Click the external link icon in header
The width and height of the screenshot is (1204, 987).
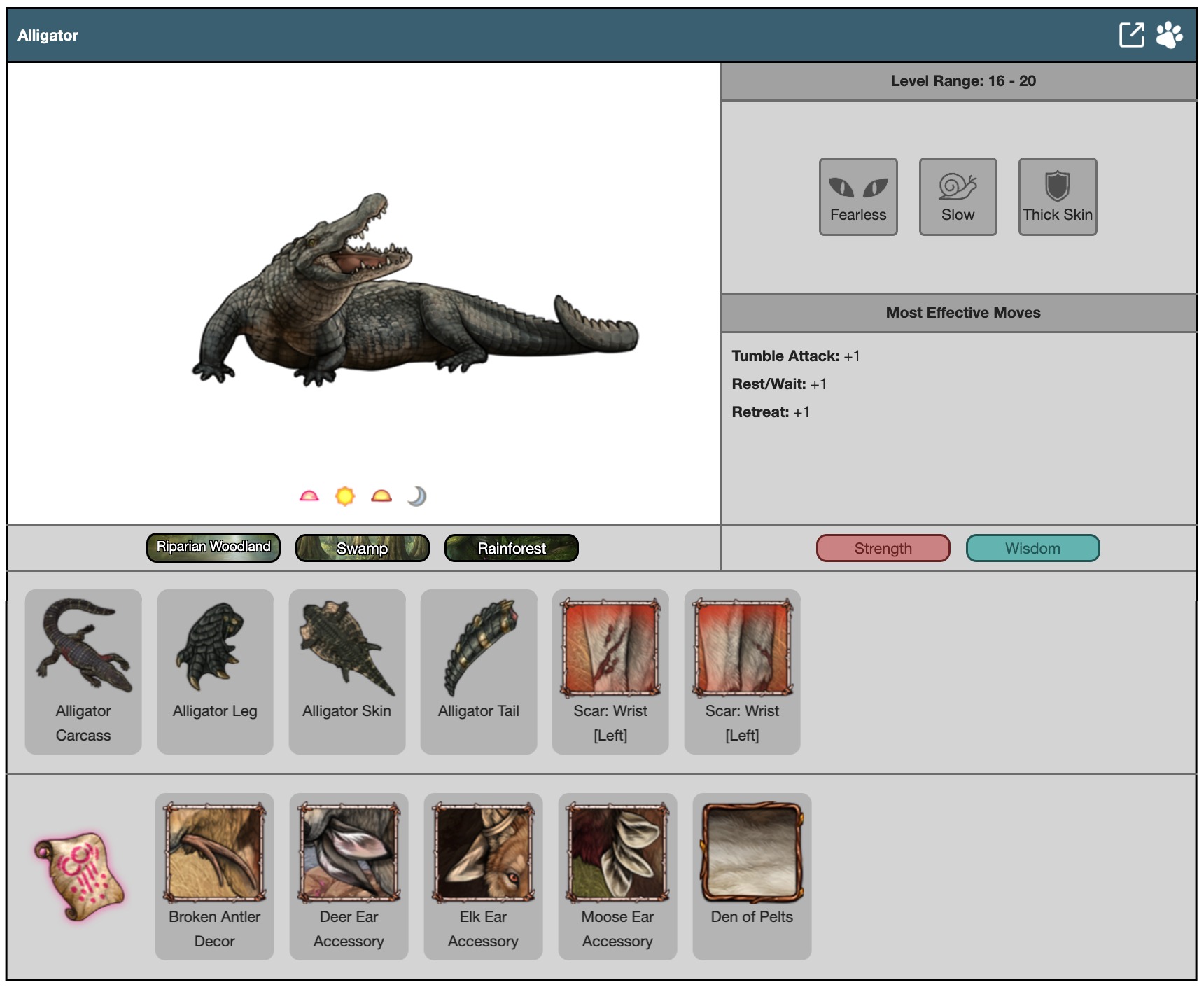1131,35
